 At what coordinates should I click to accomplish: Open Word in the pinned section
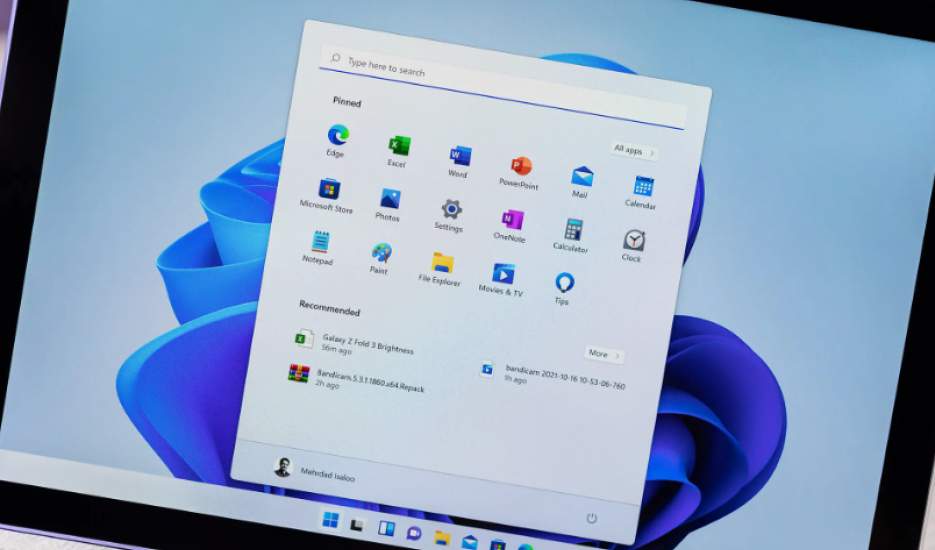[x=460, y=156]
